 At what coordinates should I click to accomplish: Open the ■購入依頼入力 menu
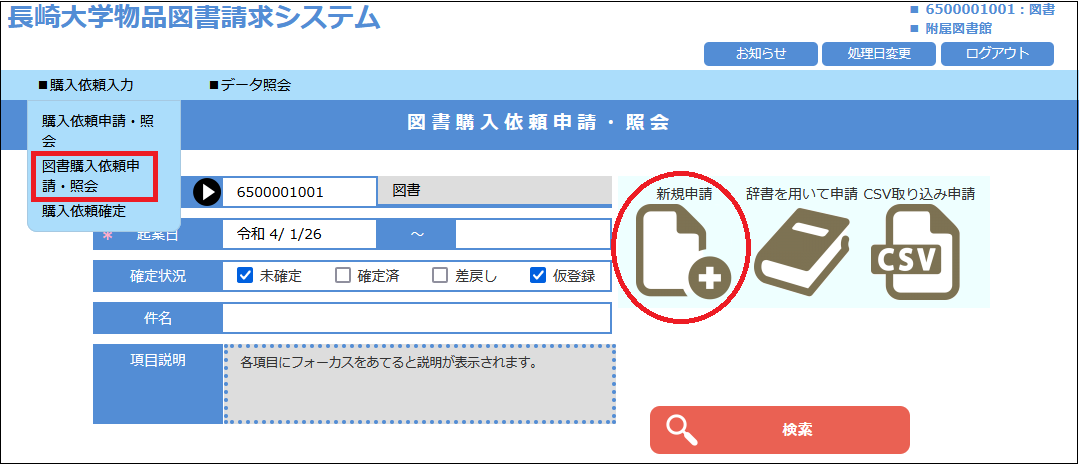coord(86,85)
